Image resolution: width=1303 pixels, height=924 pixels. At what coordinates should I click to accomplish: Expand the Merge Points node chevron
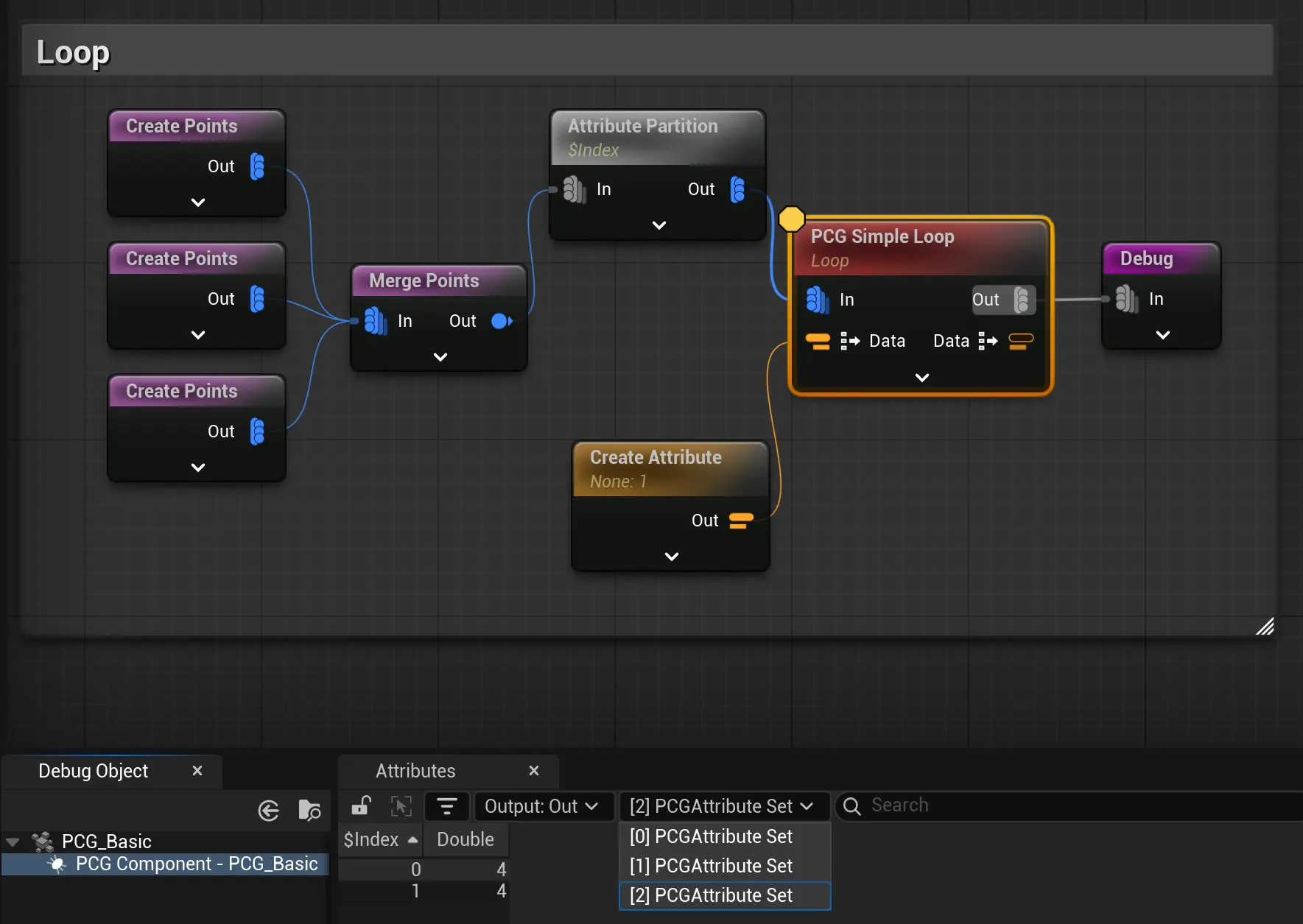pyautogui.click(x=440, y=357)
